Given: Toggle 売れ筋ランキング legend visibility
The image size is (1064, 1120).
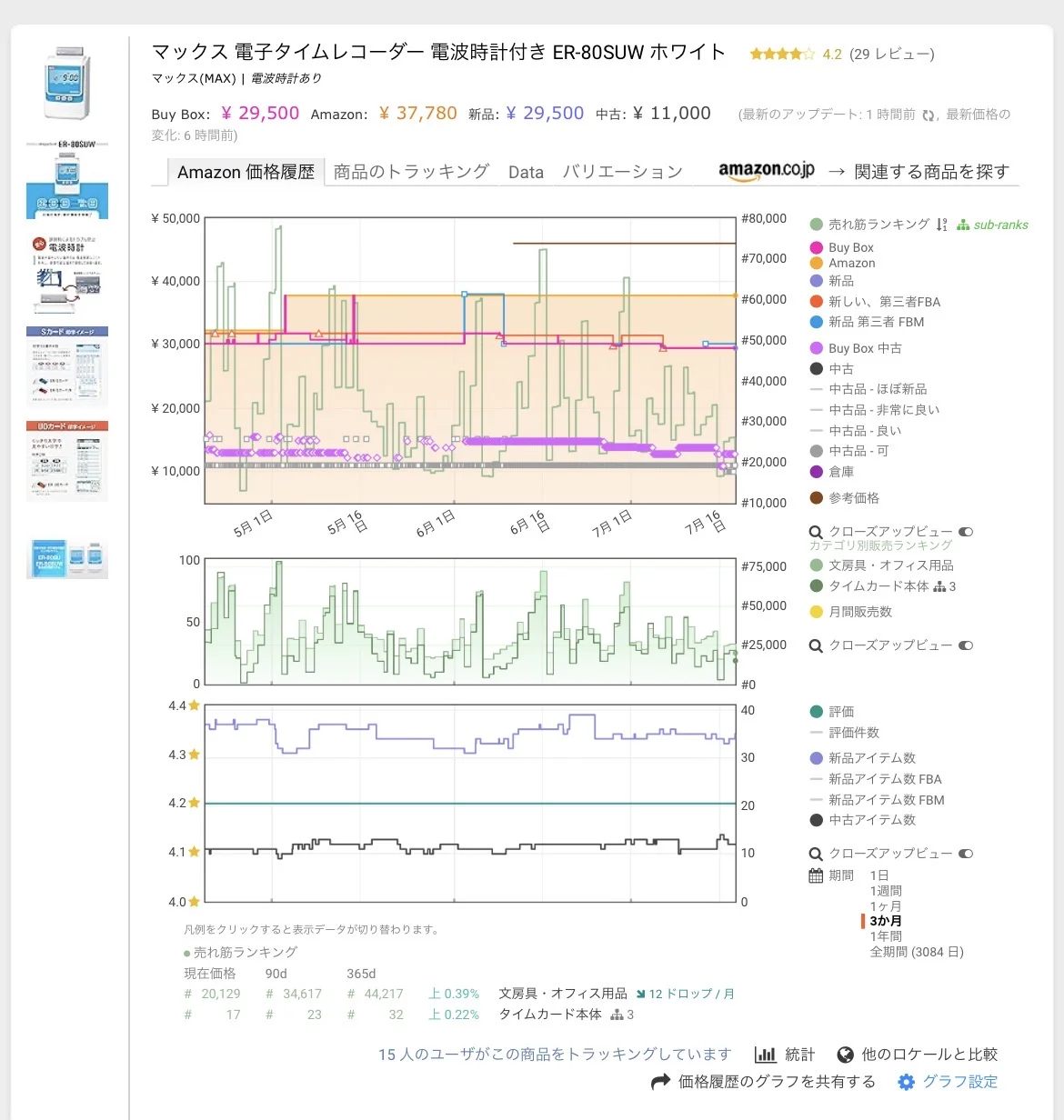Looking at the screenshot, I should pos(869,225).
